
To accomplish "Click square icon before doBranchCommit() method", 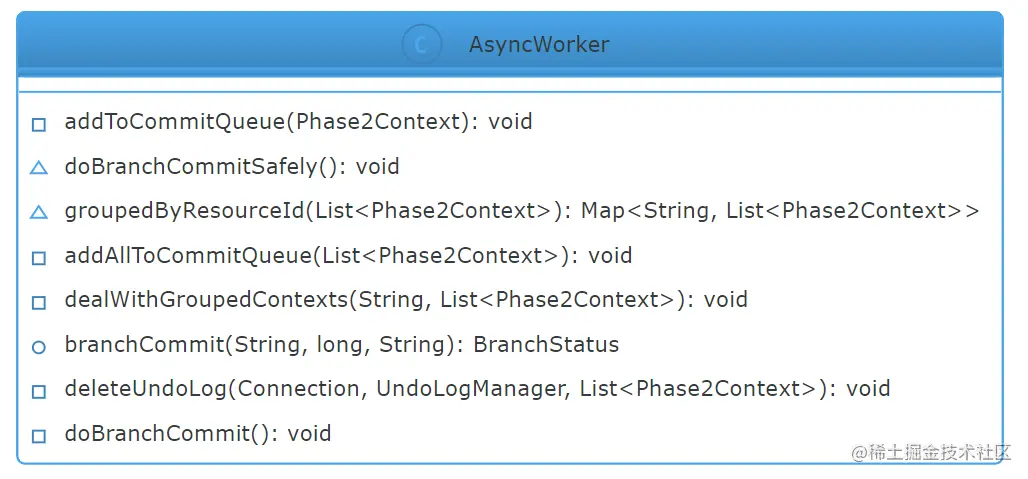I will [x=39, y=436].
